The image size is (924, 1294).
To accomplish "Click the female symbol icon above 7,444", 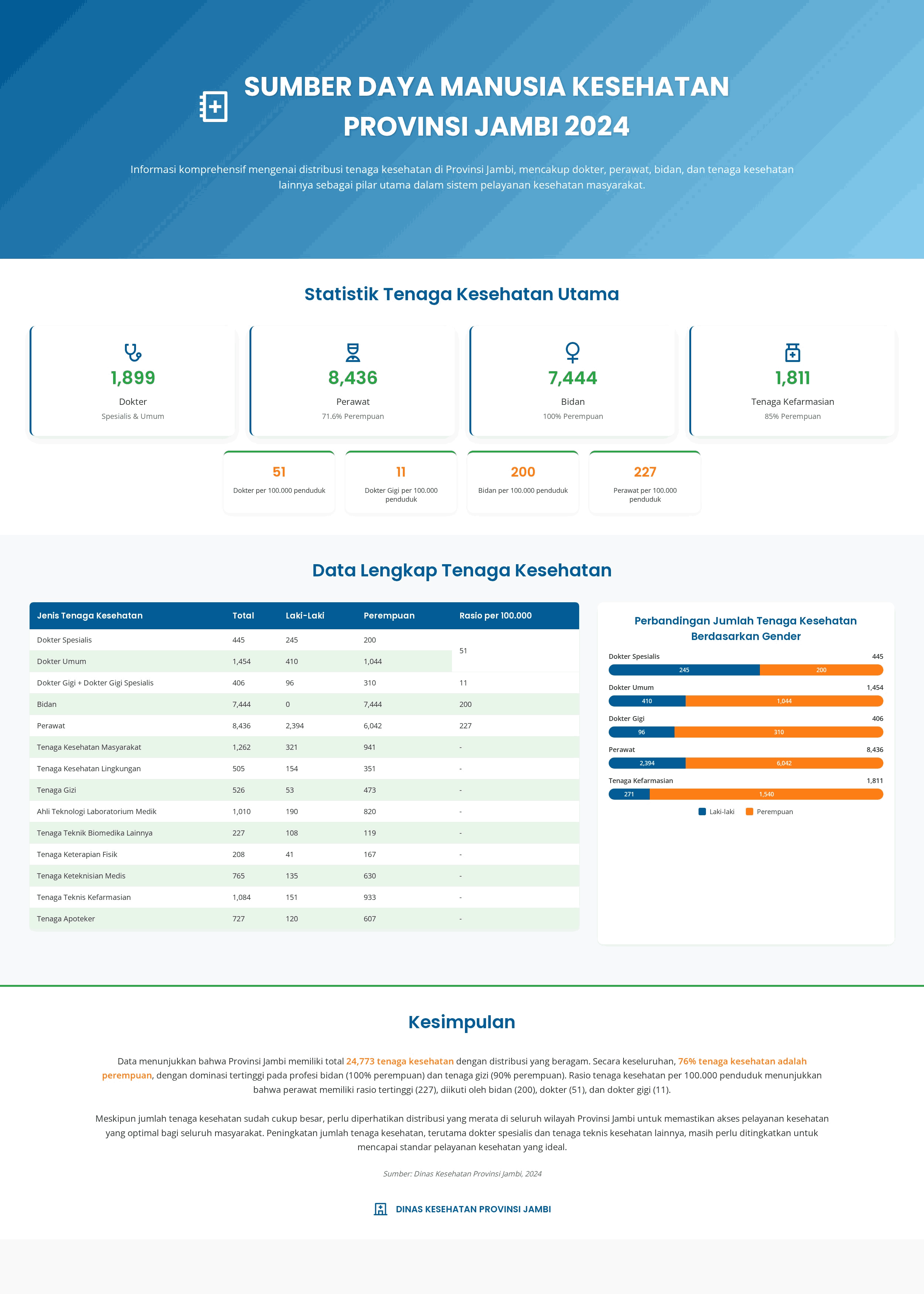I will [x=573, y=352].
